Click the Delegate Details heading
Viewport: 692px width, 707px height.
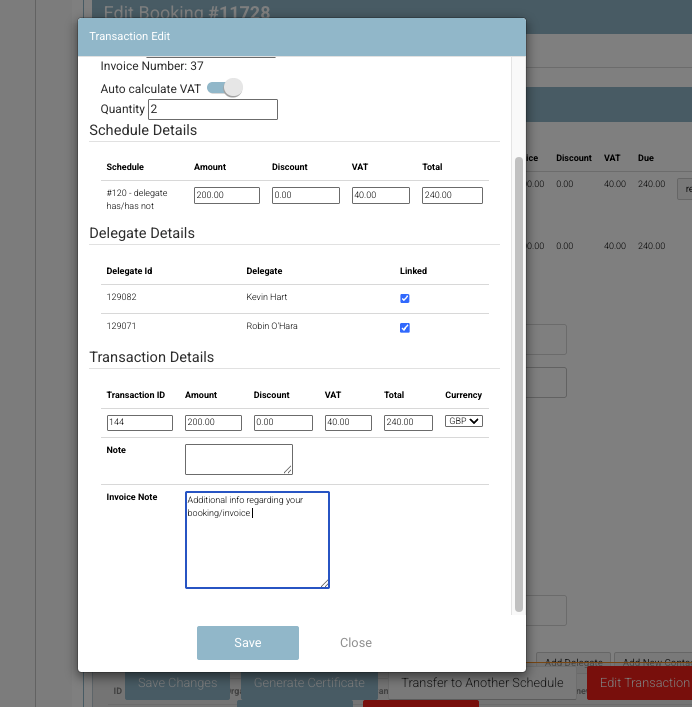[x=142, y=233]
